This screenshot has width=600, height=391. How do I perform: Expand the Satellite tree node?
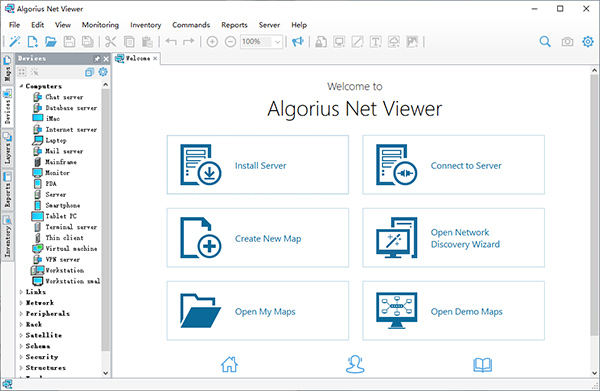(21, 335)
